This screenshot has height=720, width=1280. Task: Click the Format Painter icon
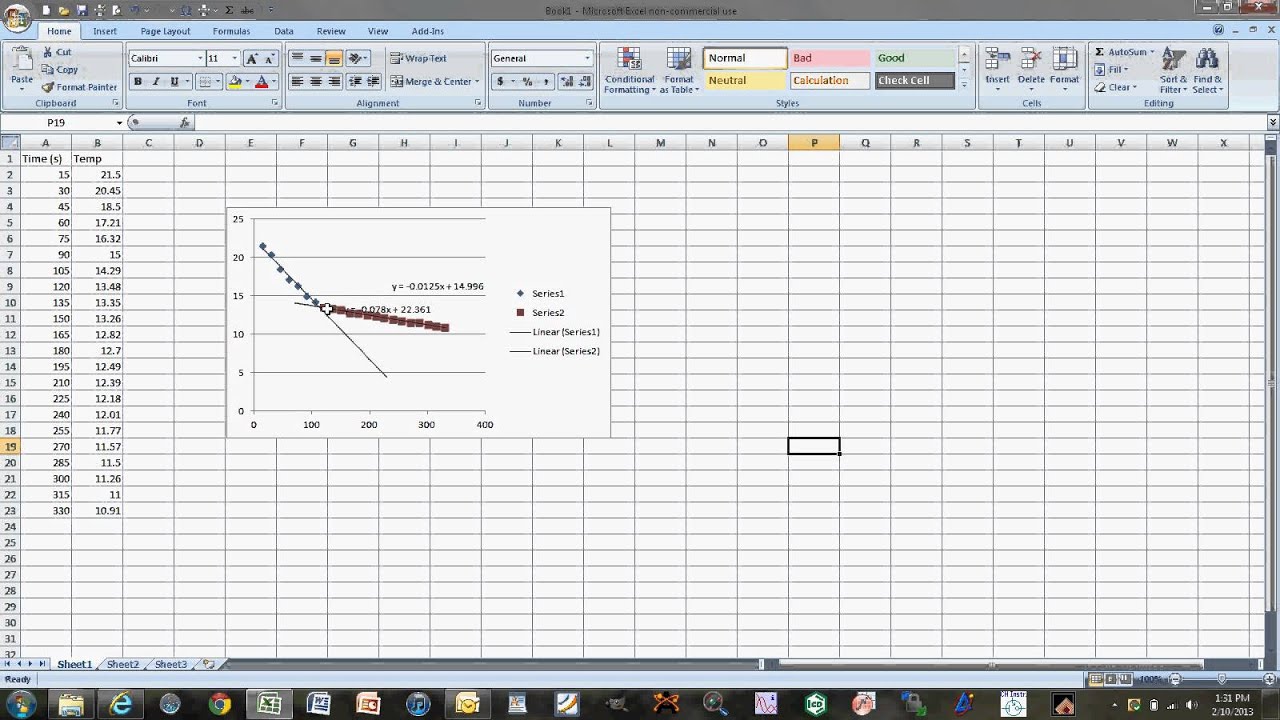48,87
